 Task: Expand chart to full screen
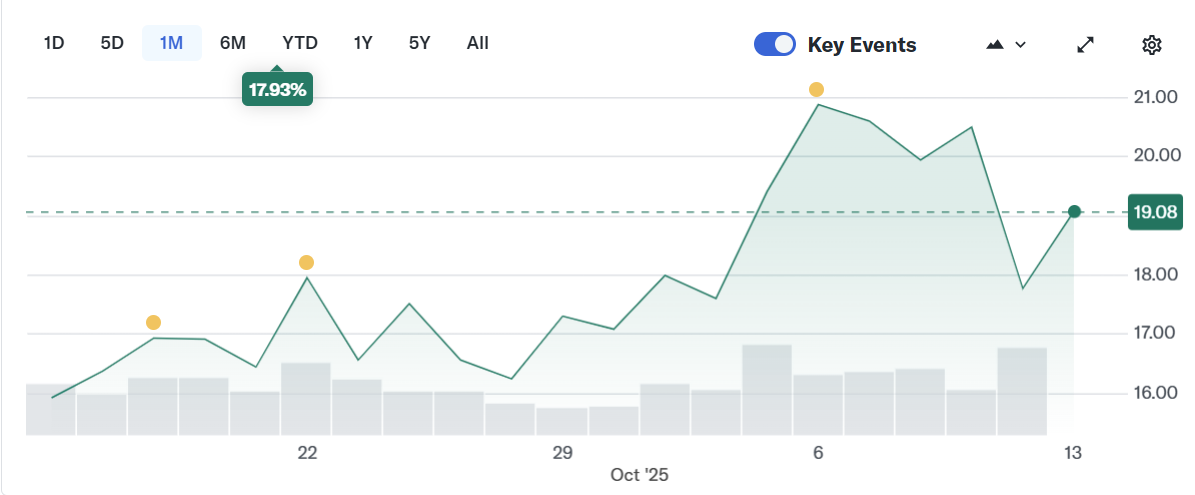[x=1085, y=45]
